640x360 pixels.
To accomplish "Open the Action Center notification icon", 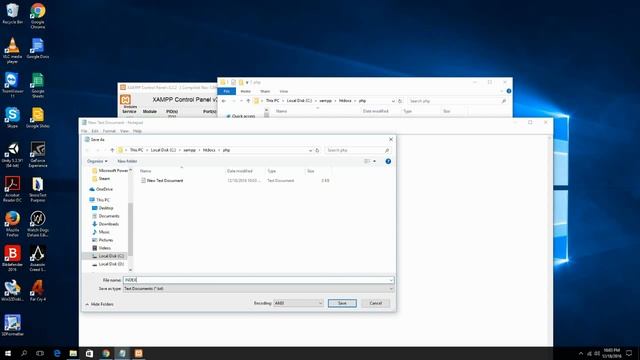I will 629,353.
